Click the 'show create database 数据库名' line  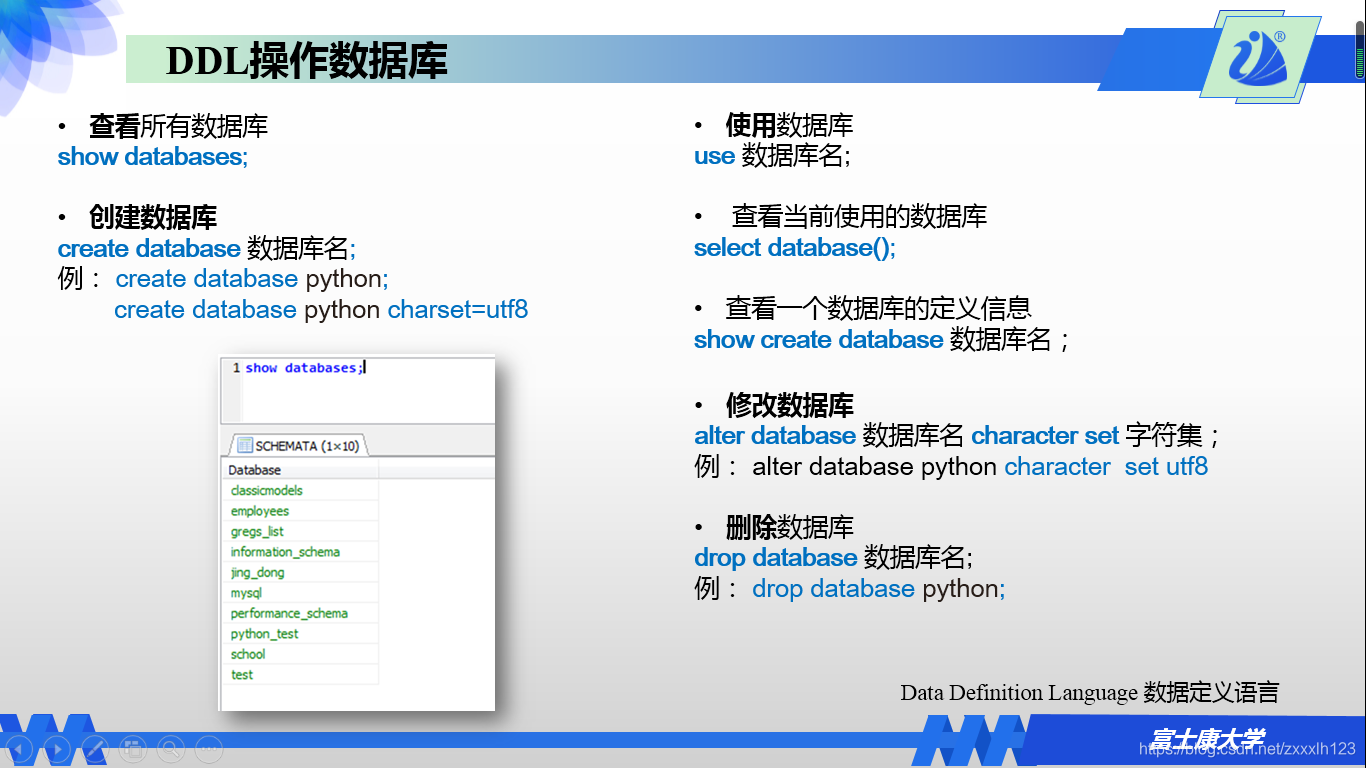[x=882, y=340]
